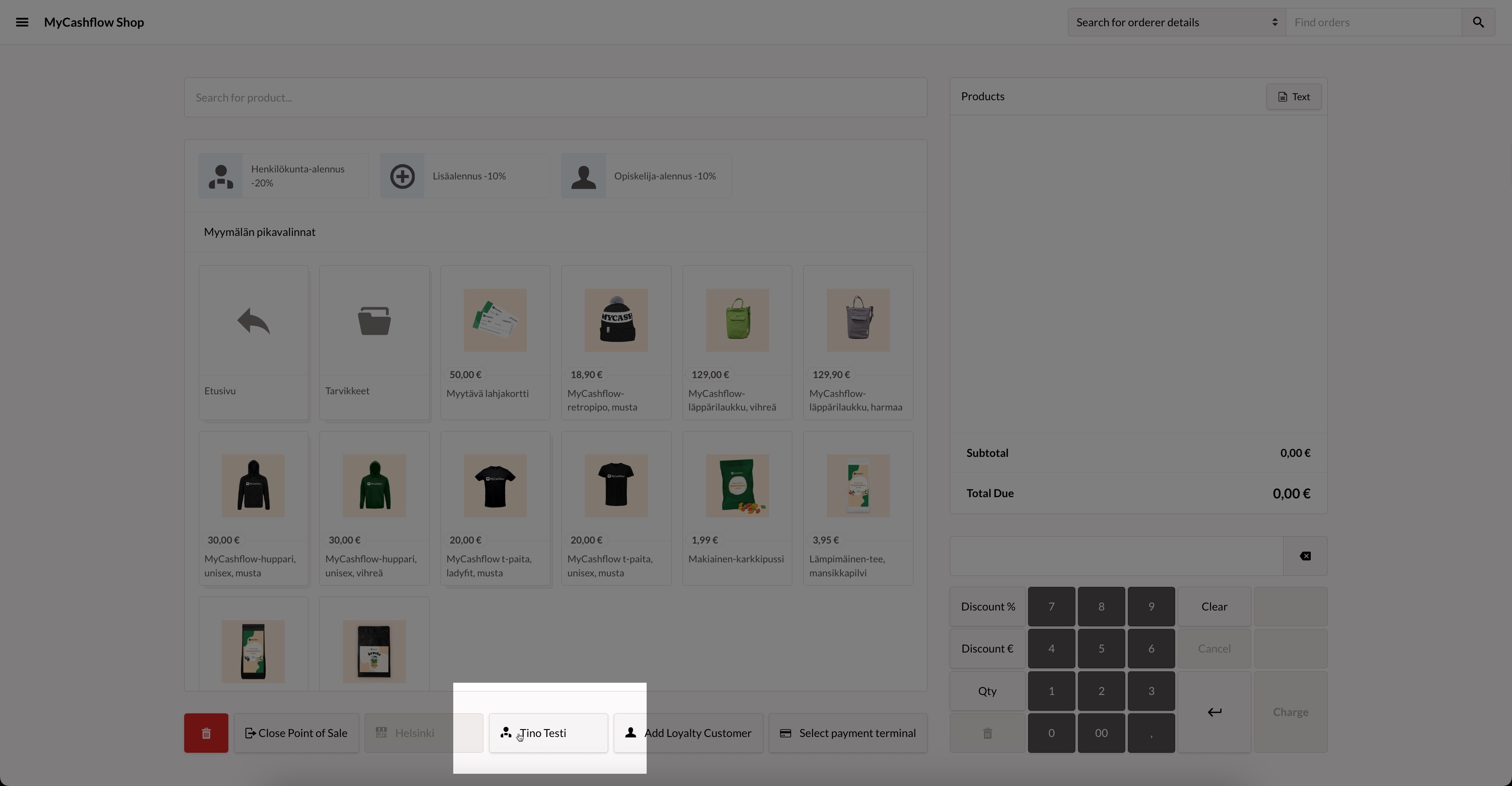Add Text row to products
Screen dimensions: 1512x786
(x=1293, y=97)
